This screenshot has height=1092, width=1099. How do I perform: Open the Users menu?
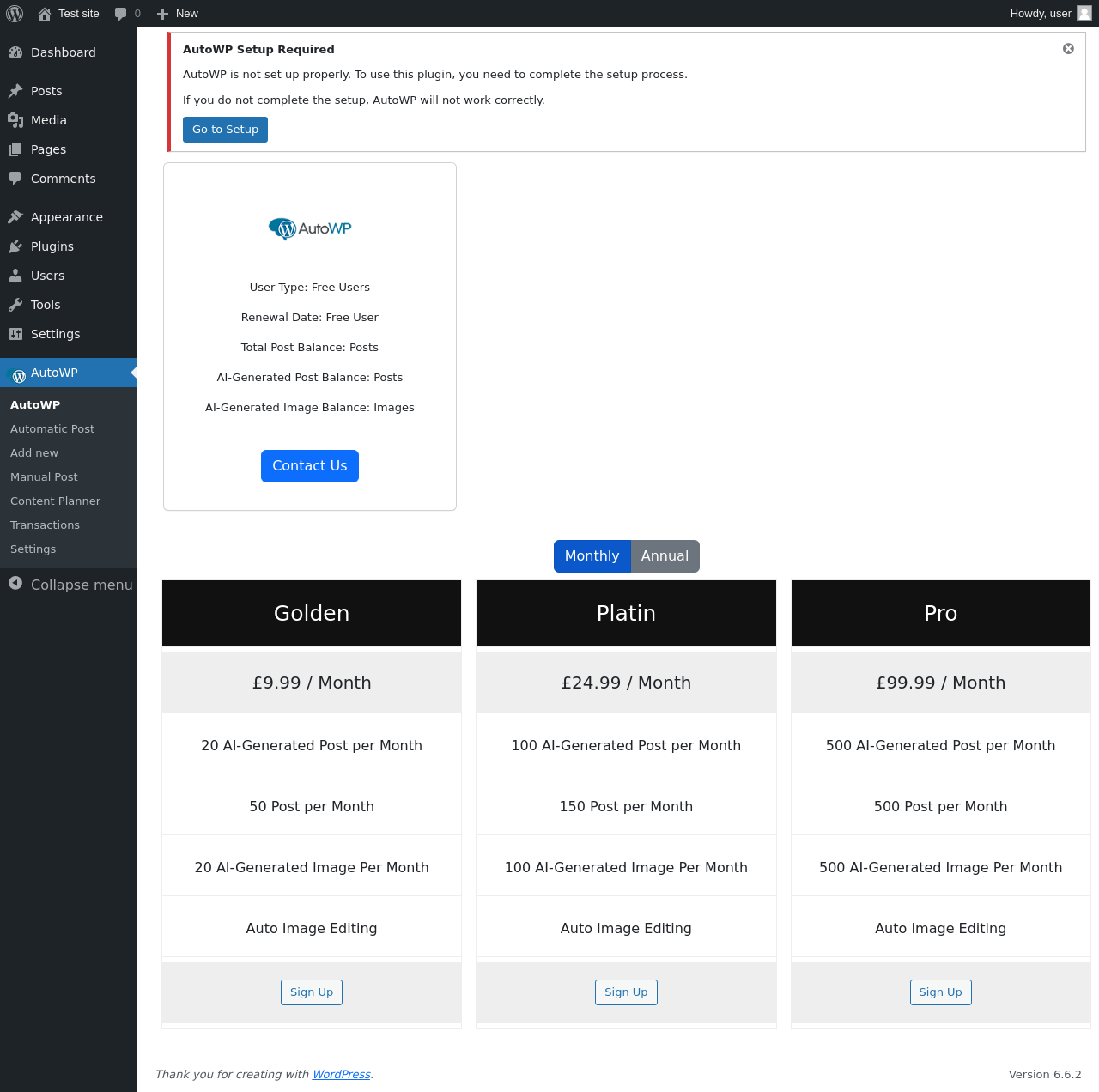[x=69, y=276]
